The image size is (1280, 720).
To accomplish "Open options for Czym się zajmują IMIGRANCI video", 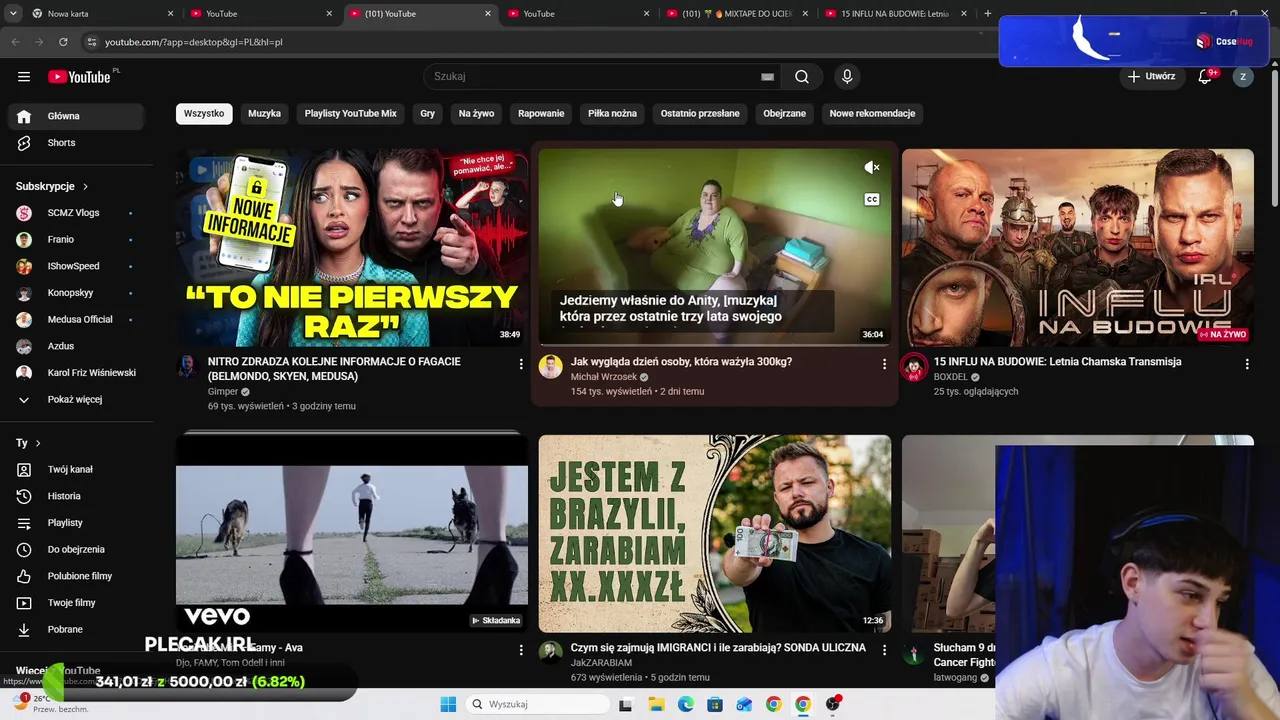I will pyautogui.click(x=884, y=650).
